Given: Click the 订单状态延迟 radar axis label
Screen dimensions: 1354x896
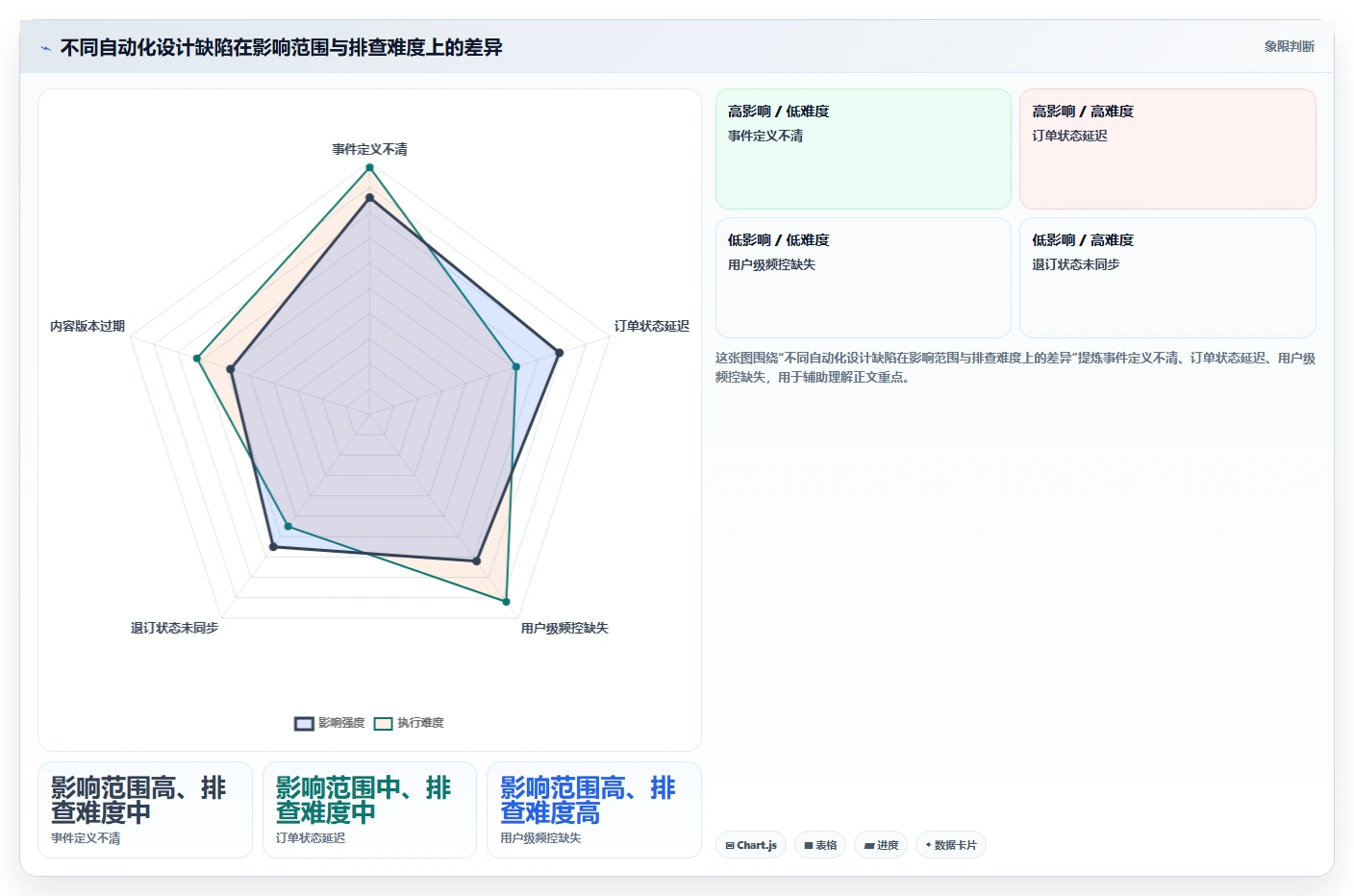Looking at the screenshot, I should 652,326.
